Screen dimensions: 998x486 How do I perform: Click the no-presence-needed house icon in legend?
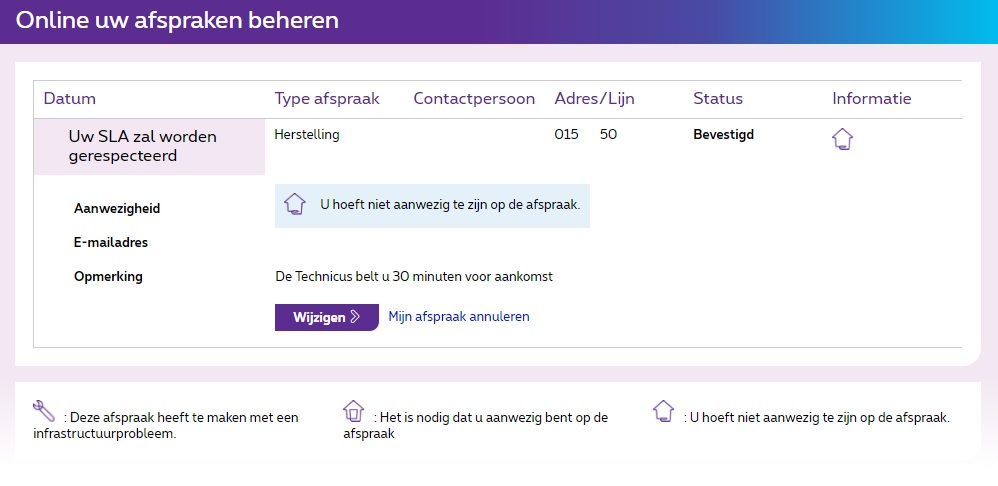(x=663, y=411)
